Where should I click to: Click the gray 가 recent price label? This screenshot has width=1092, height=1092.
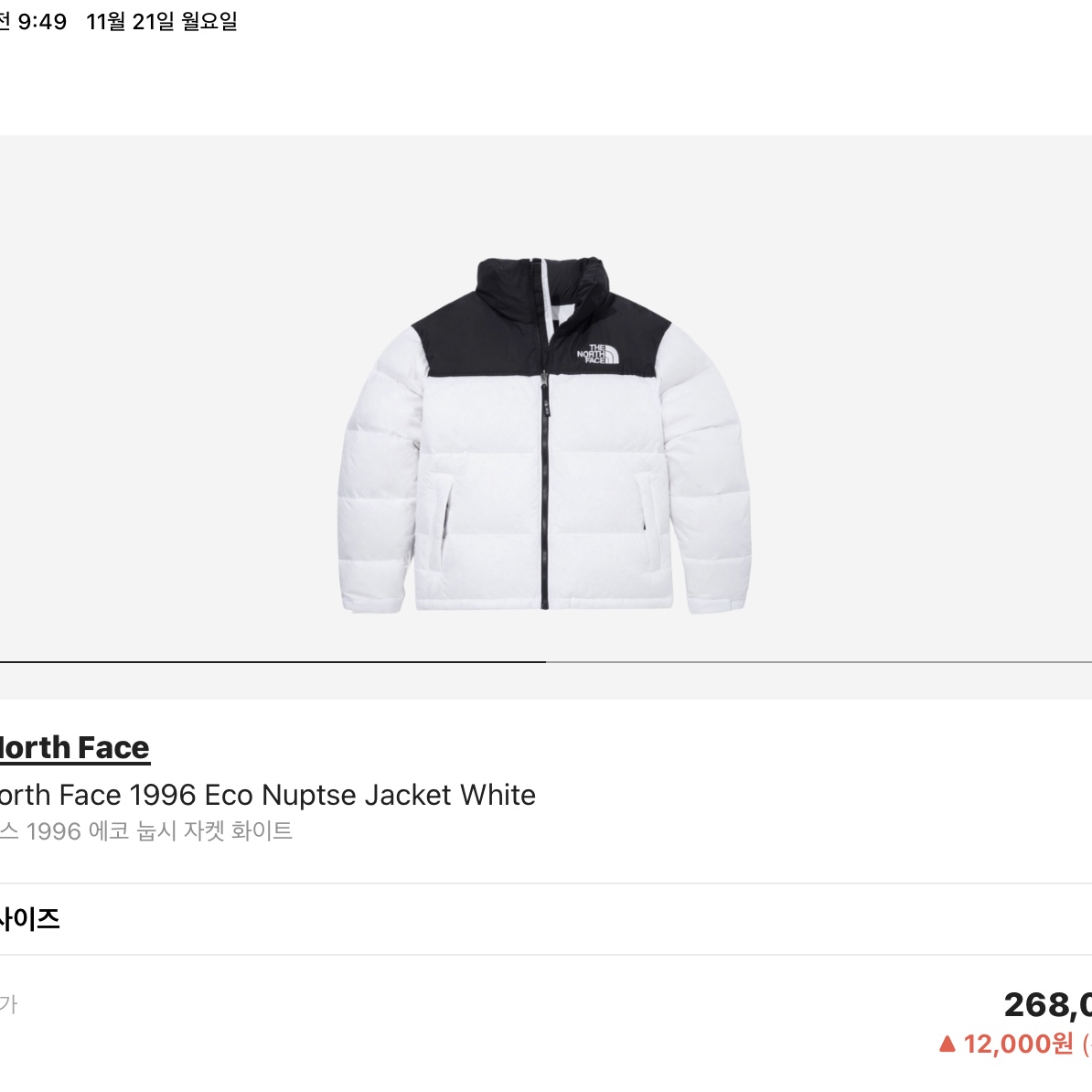pyautogui.click(x=8, y=1004)
